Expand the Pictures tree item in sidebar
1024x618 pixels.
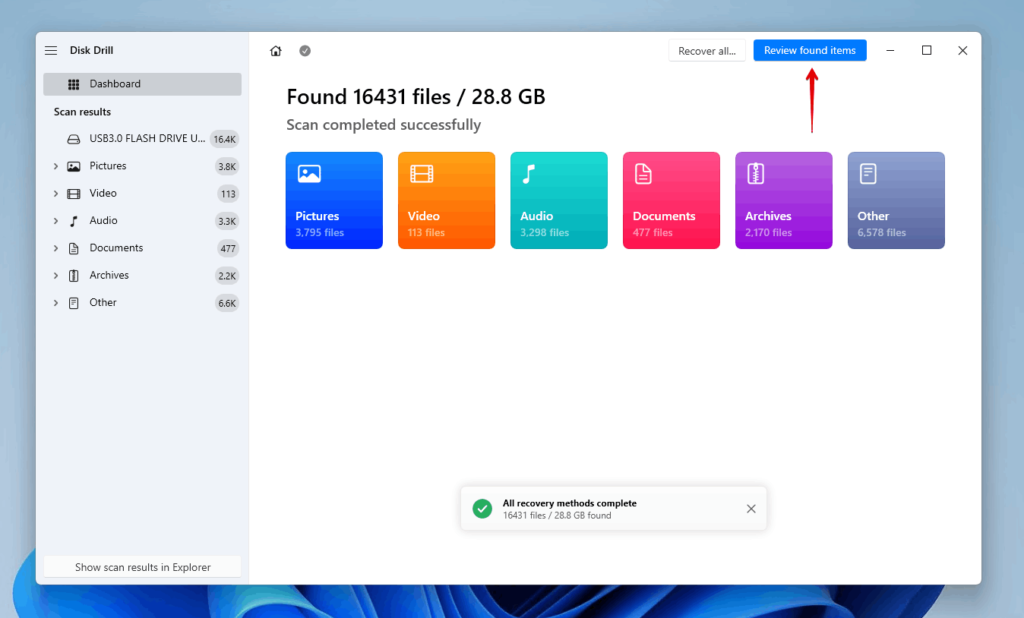pyautogui.click(x=56, y=166)
